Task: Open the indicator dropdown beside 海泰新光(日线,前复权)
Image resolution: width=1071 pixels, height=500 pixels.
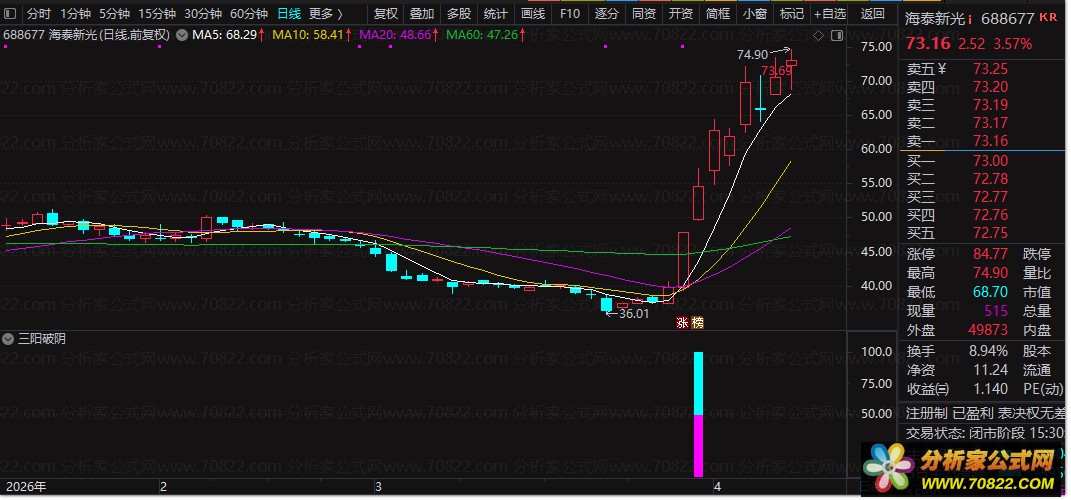Action: point(182,35)
